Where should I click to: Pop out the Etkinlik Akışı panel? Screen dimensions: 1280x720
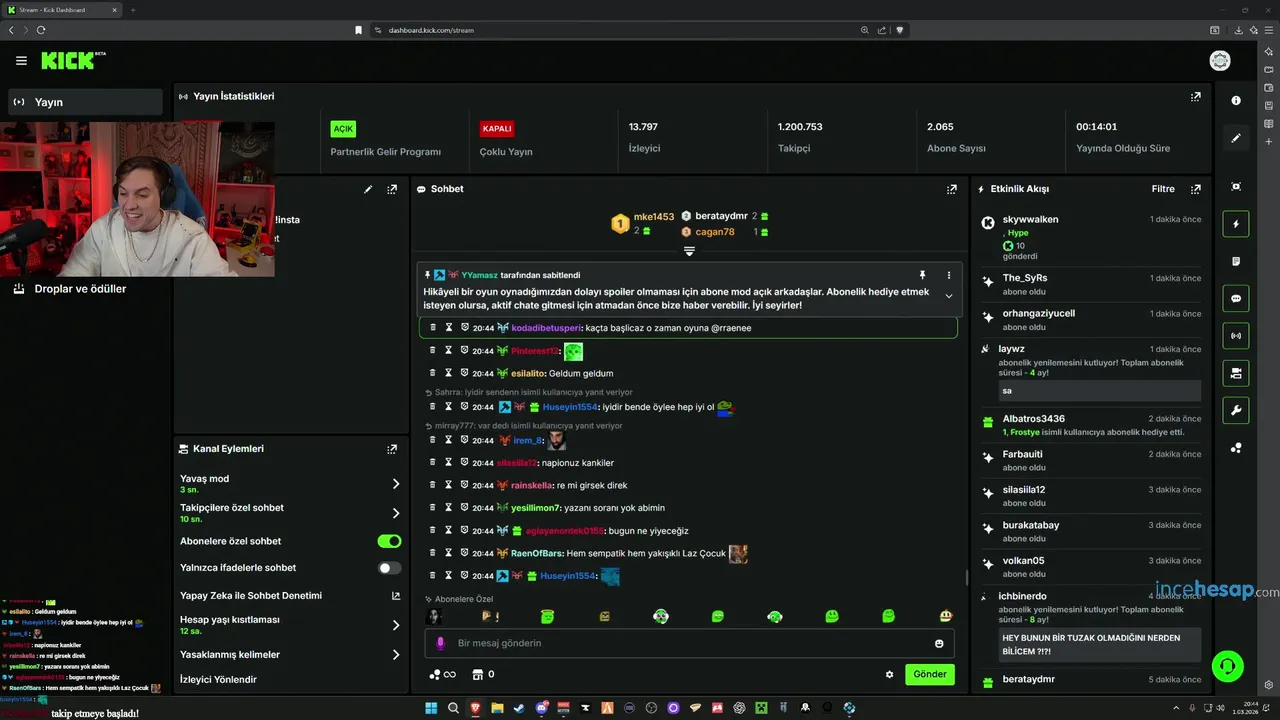click(x=1195, y=189)
